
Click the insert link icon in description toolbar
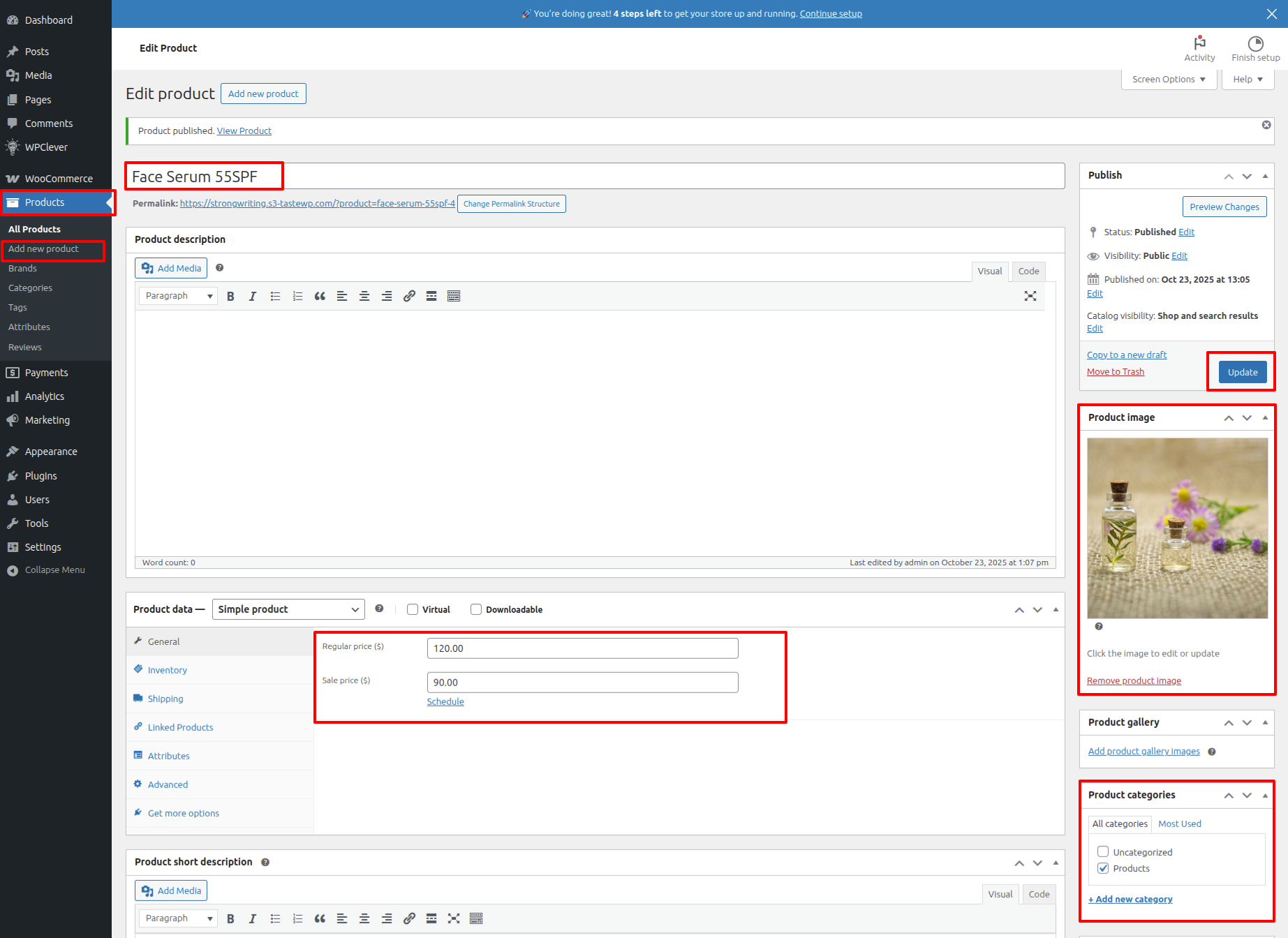pyautogui.click(x=409, y=297)
